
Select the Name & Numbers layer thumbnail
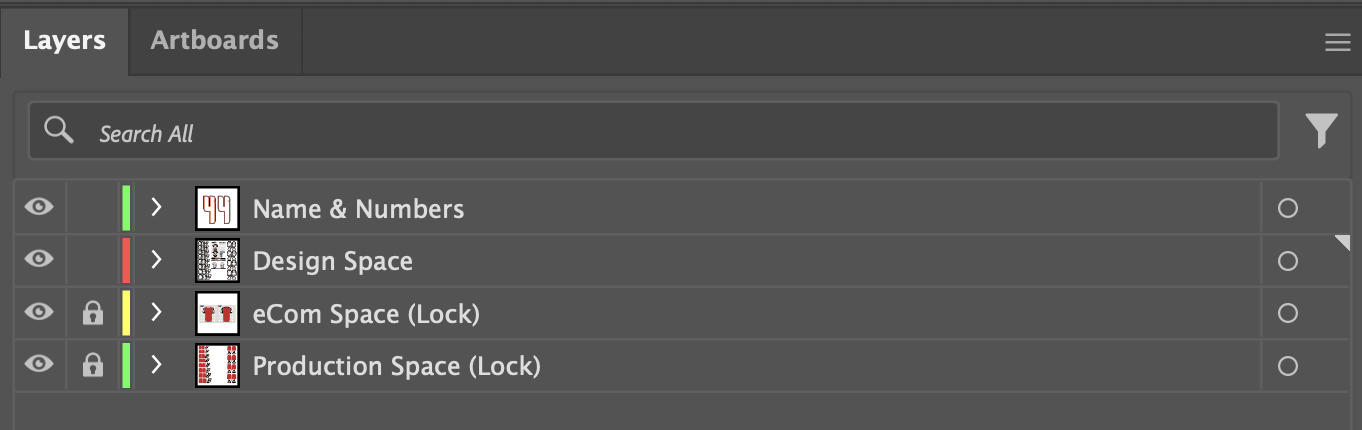point(217,209)
